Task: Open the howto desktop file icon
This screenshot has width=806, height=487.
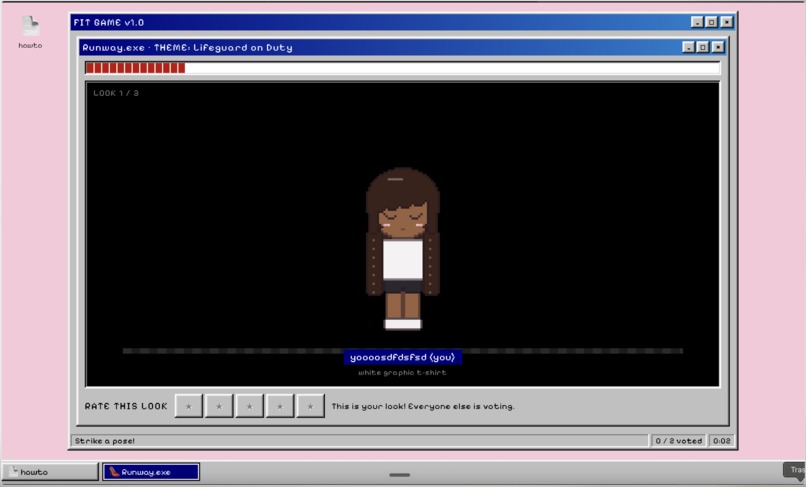Action: point(30,32)
